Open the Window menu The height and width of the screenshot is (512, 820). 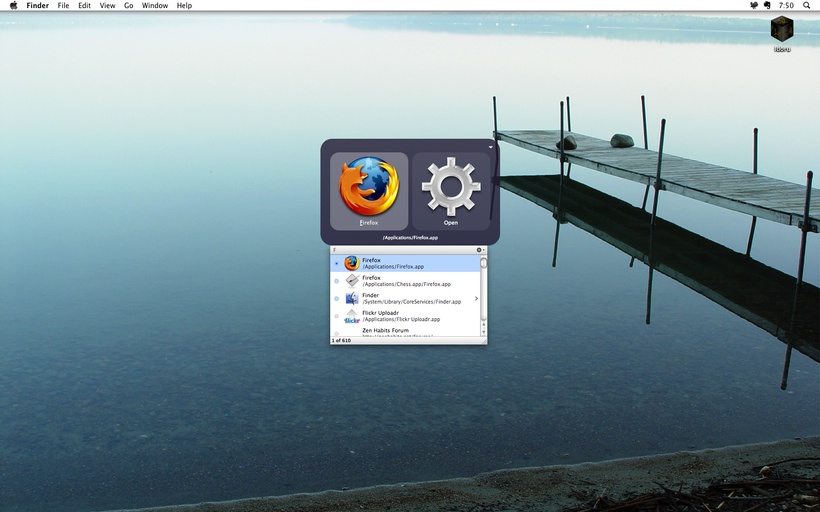(x=155, y=5)
